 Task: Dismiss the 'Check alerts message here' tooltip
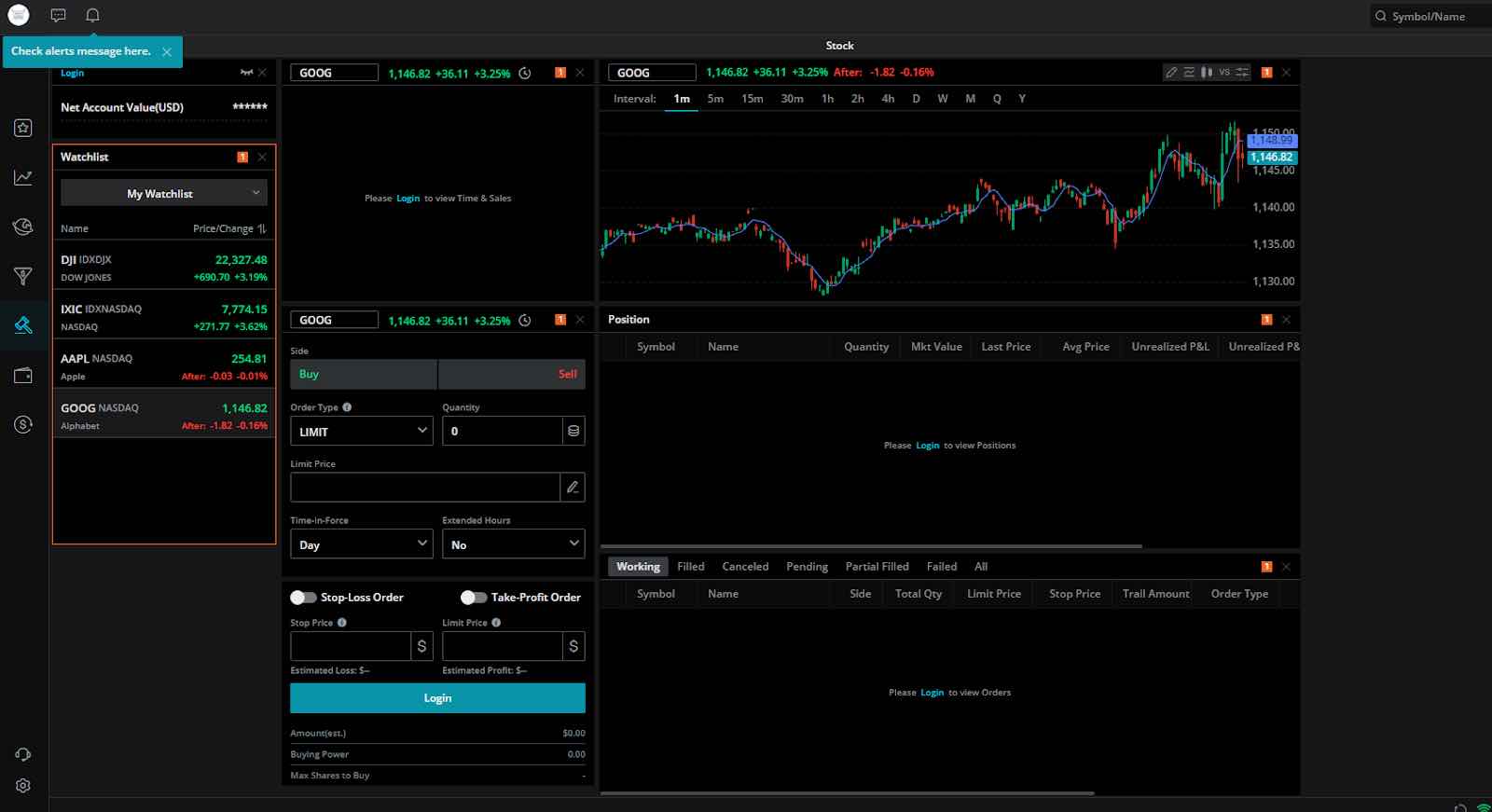167,52
